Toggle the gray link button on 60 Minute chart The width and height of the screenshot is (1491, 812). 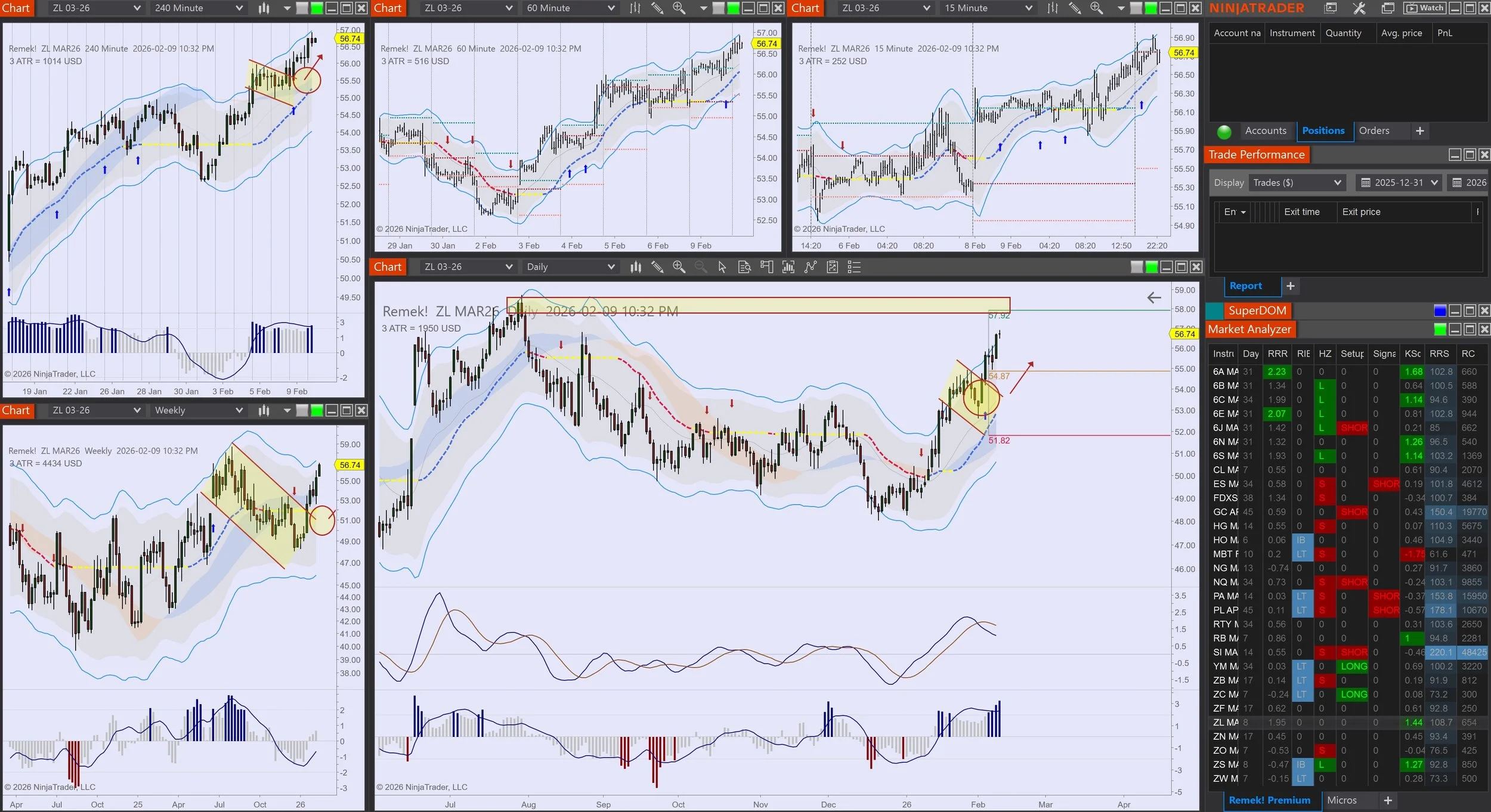tap(719, 8)
